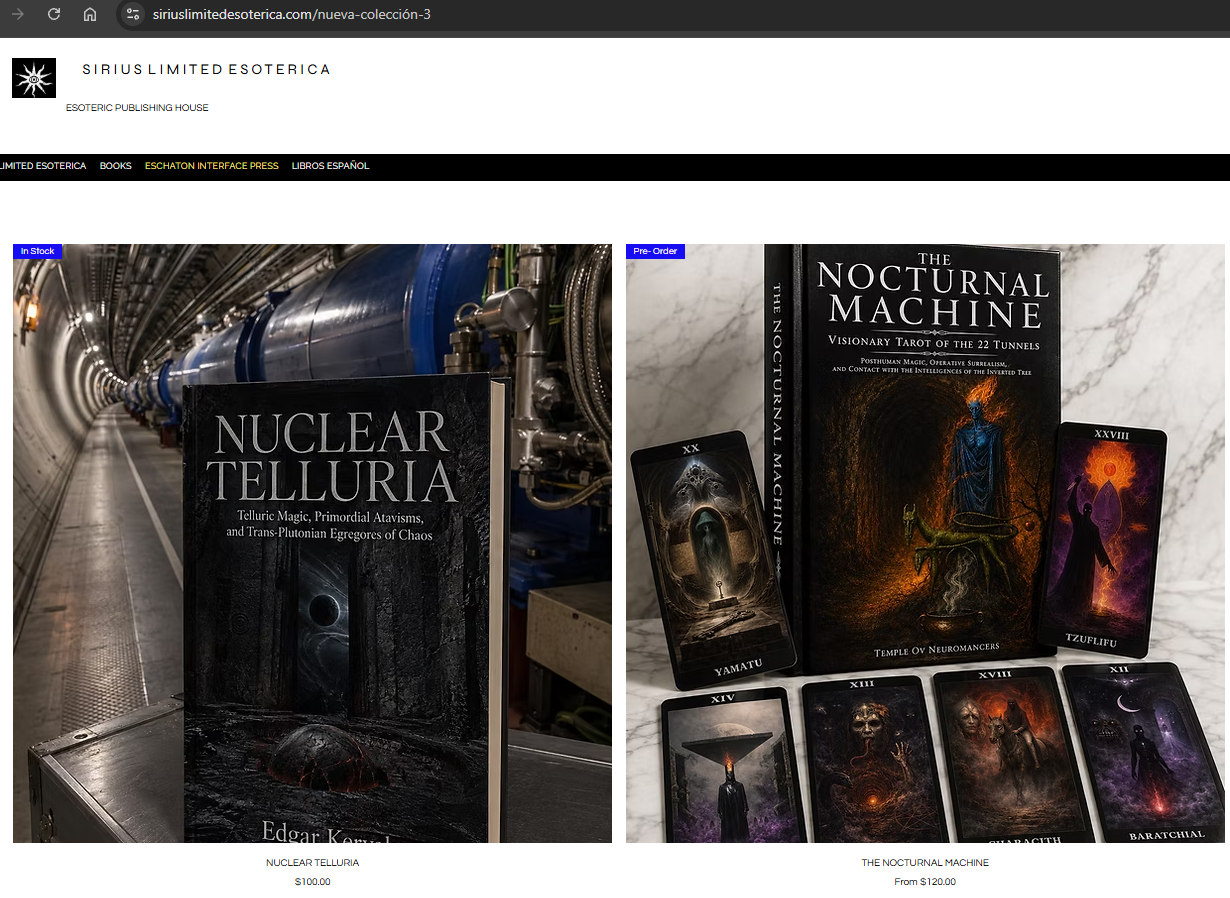Viewport: 1230px width, 898px height.
Task: Click the NUCLEAR TELLURIA product title link
Action: [x=312, y=862]
